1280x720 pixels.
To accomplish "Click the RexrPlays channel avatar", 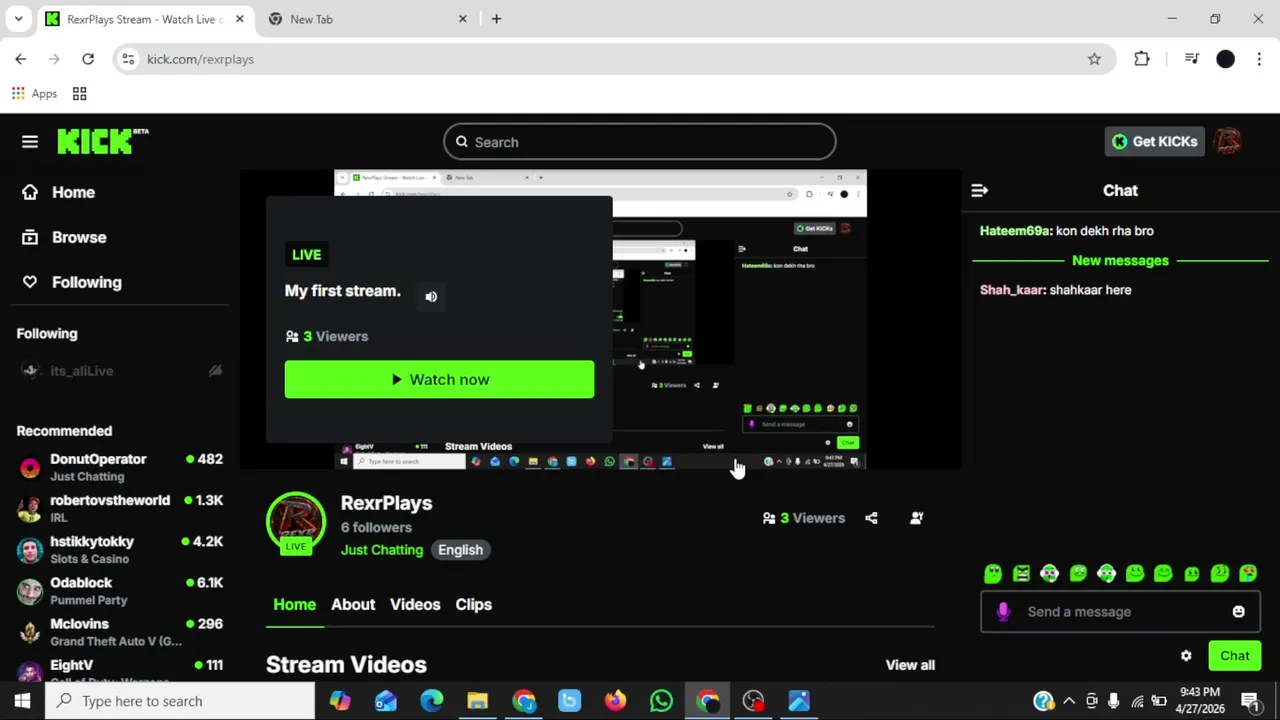I will coord(296,523).
